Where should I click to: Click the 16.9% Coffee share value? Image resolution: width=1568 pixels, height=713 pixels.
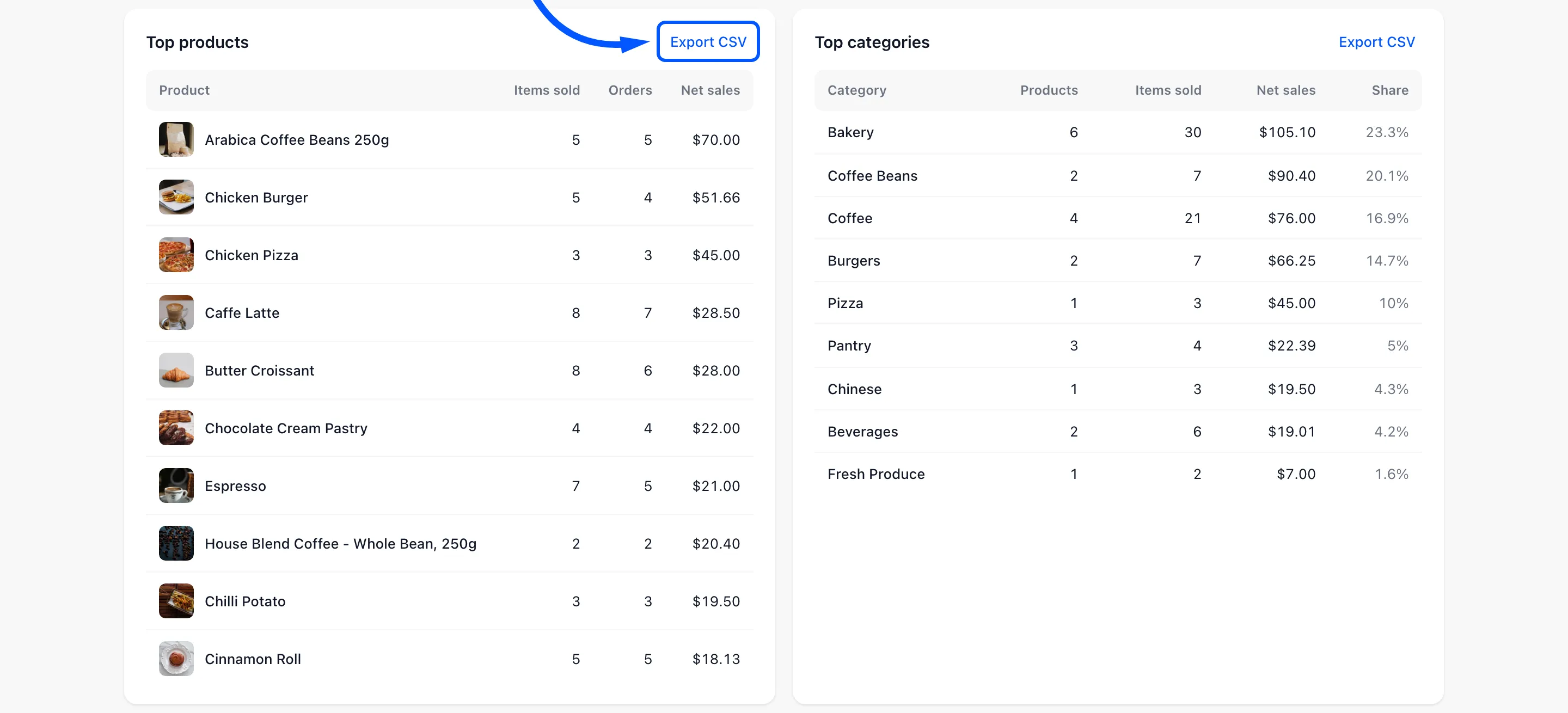pos(1387,218)
